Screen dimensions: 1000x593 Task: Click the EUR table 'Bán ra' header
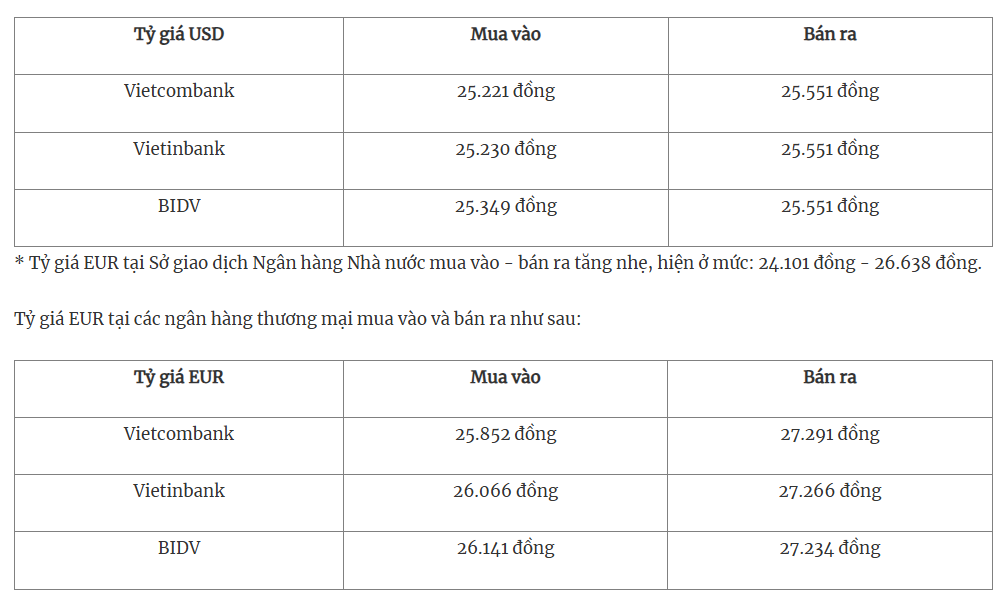[x=830, y=377]
